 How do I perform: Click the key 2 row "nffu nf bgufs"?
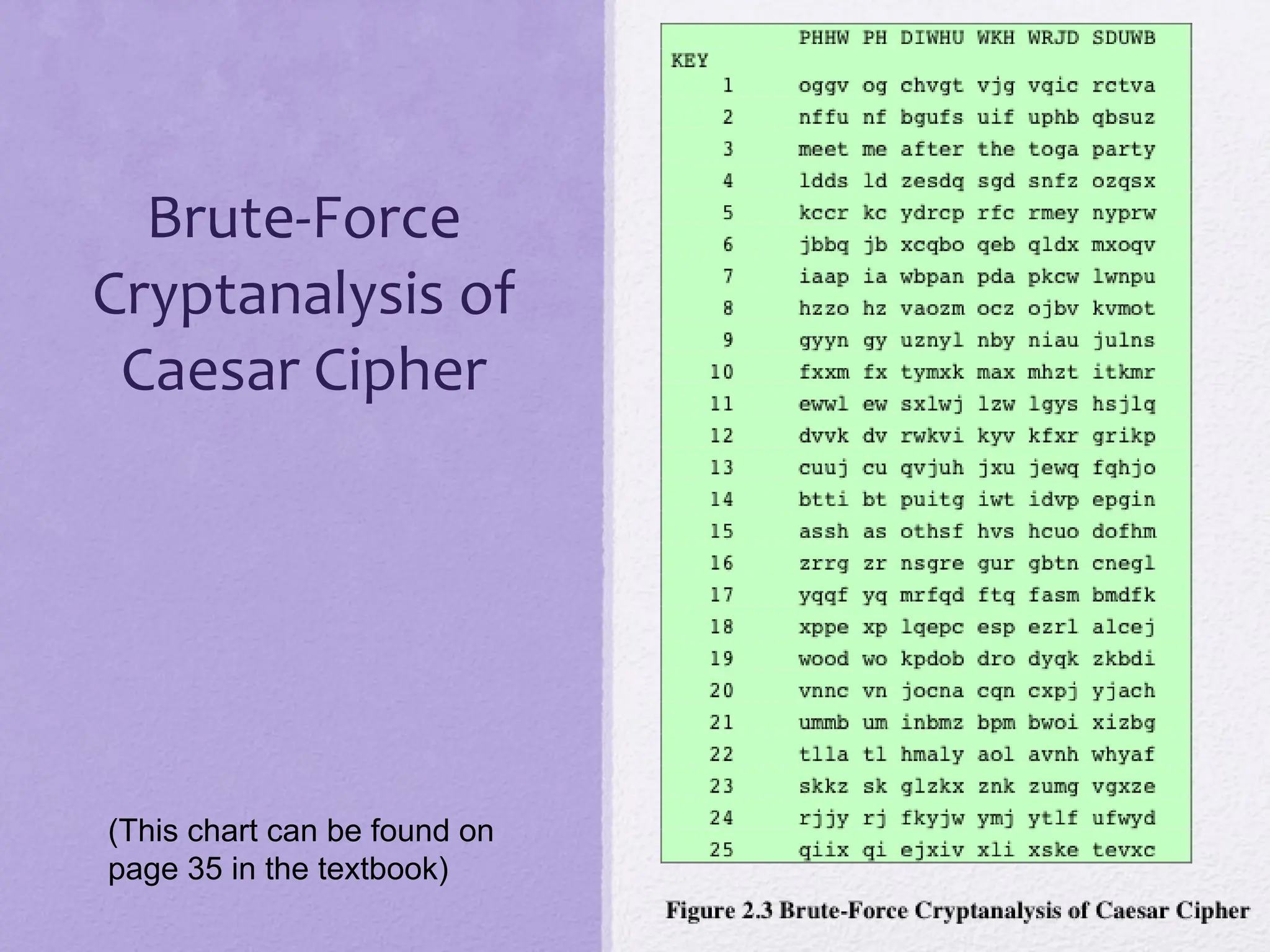click(938, 117)
